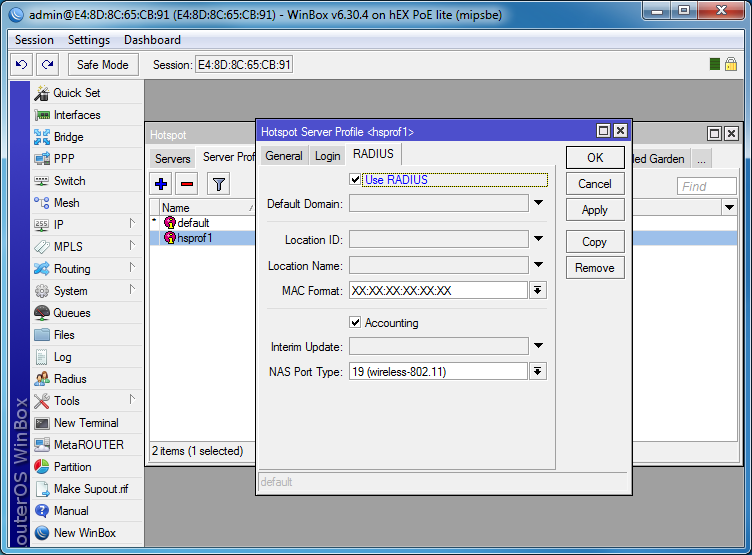Launch New Terminal

pos(87,423)
